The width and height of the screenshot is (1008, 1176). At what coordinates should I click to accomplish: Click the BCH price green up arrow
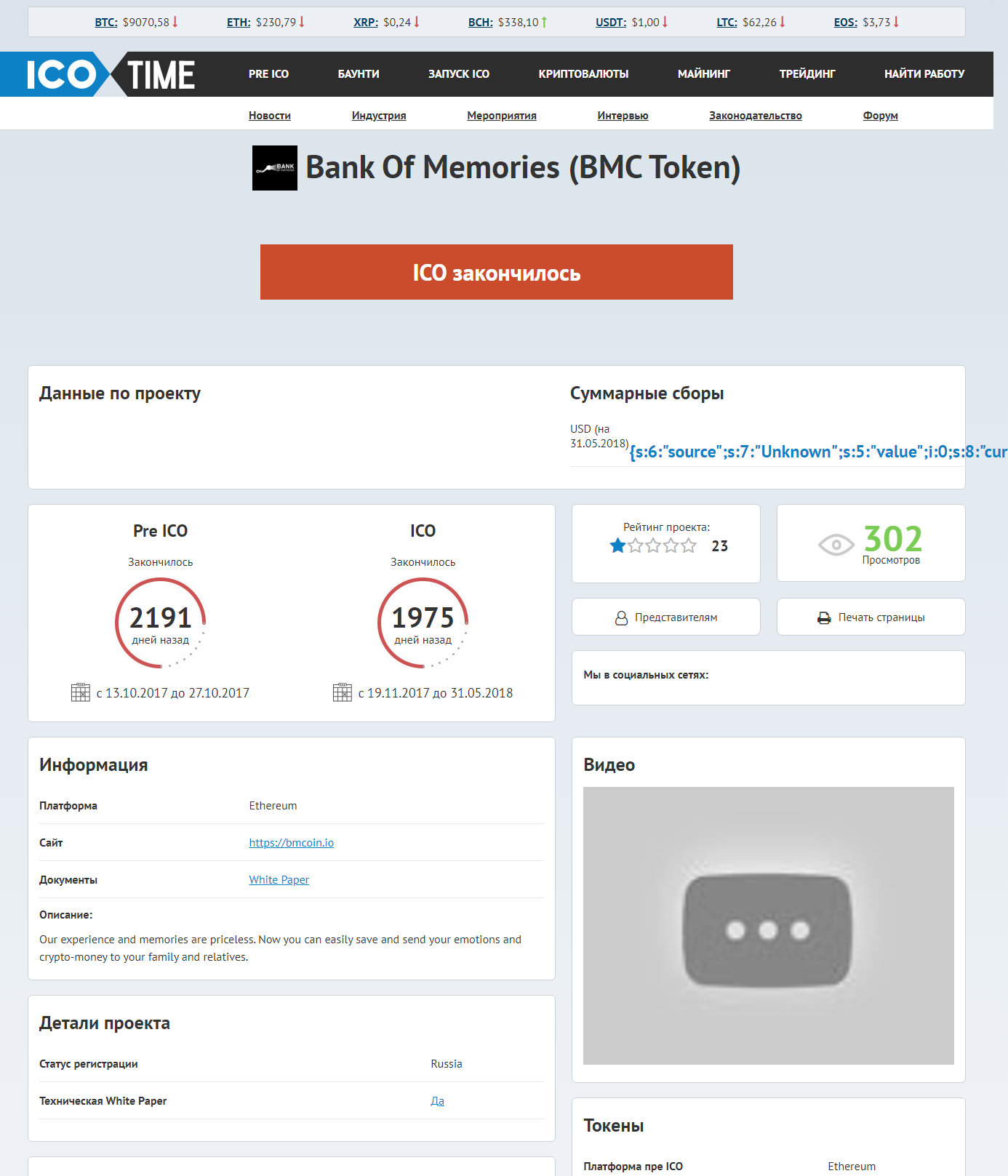544,22
